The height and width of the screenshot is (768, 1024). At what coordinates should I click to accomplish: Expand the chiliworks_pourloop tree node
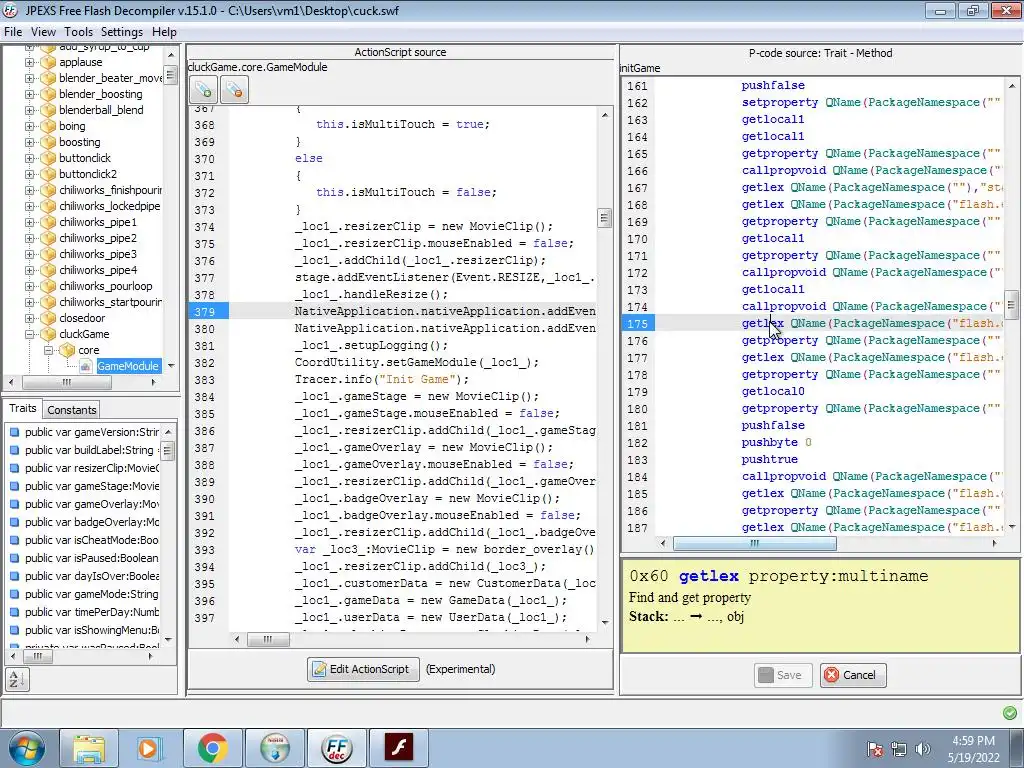tap(29, 286)
